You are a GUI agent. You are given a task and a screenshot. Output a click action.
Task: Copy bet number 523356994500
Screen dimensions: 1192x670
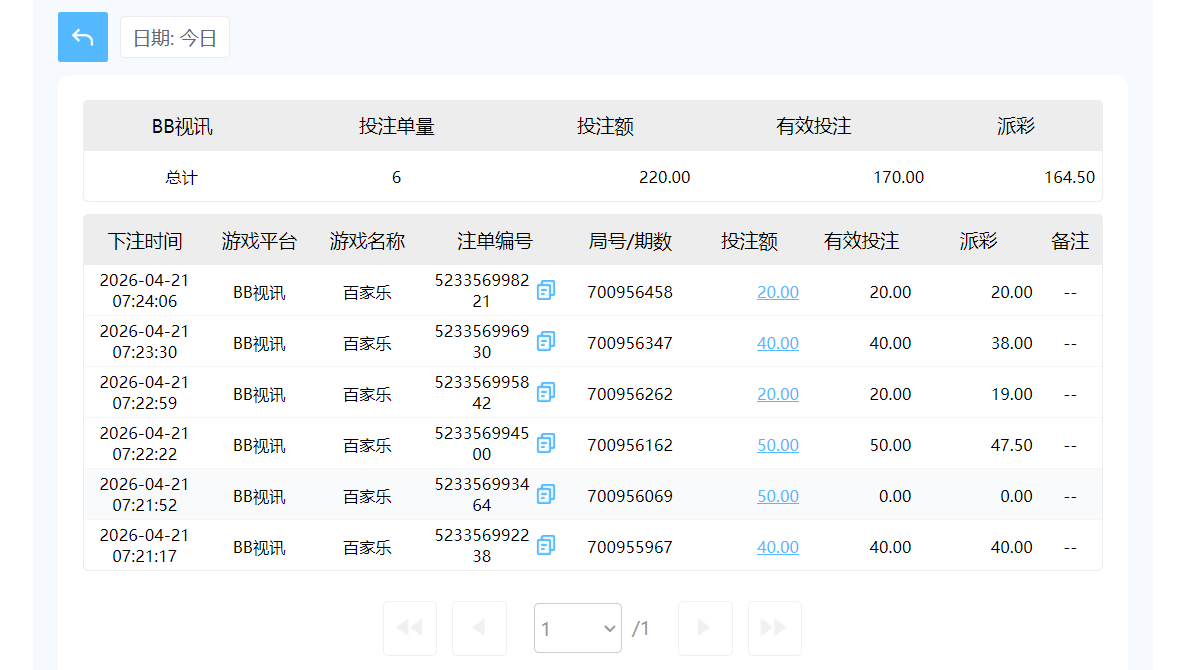point(546,443)
